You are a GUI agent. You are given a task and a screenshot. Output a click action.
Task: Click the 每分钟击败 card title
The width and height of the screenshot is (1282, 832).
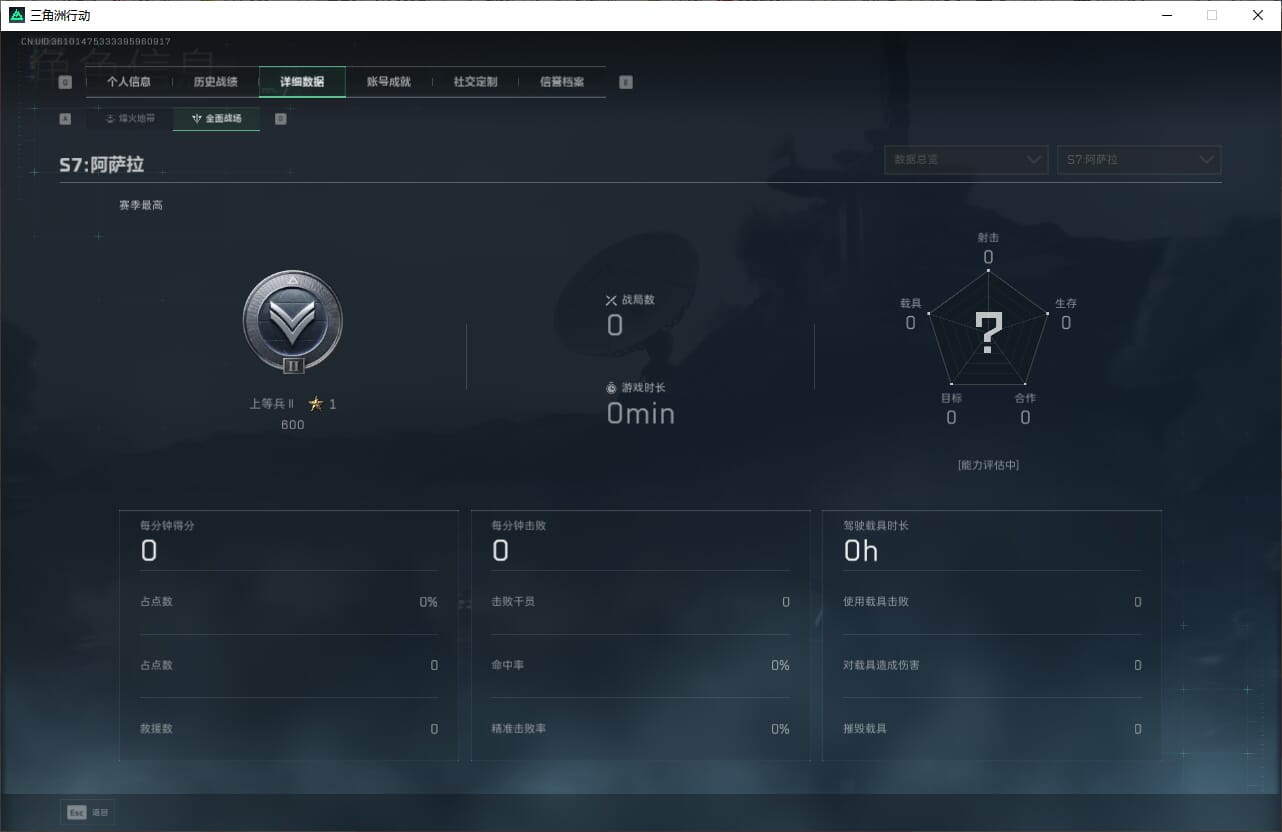tap(519, 525)
